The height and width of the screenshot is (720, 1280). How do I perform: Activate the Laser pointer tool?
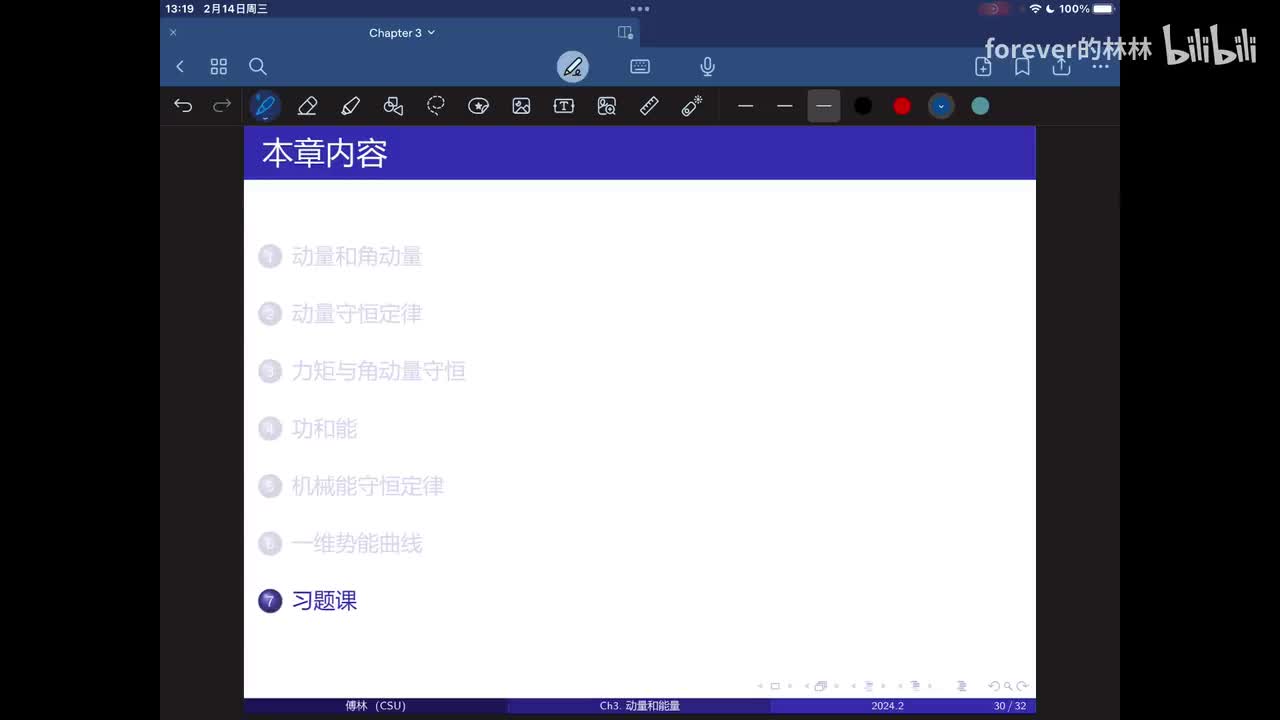point(692,106)
